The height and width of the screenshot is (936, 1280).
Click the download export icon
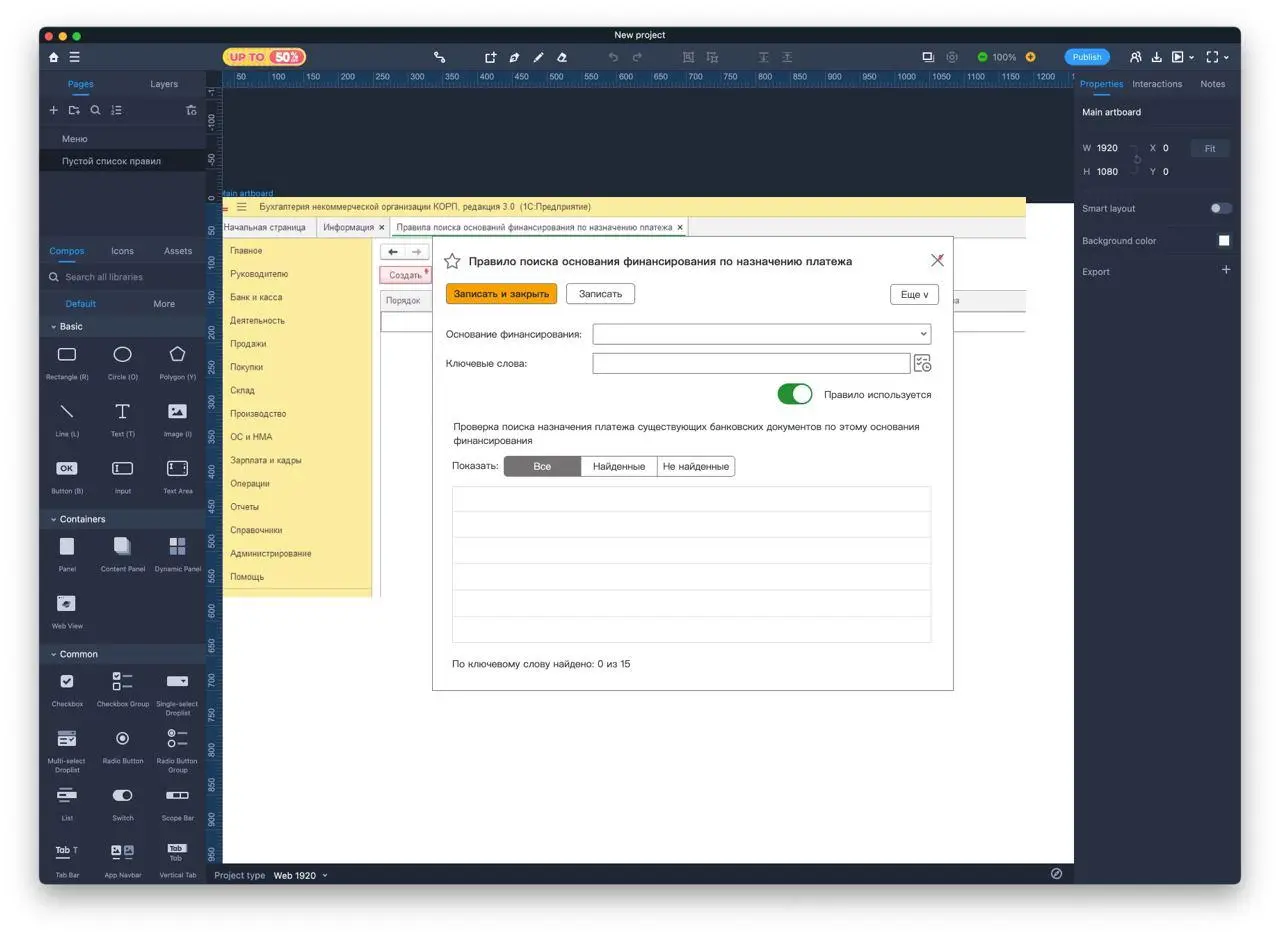point(1157,57)
